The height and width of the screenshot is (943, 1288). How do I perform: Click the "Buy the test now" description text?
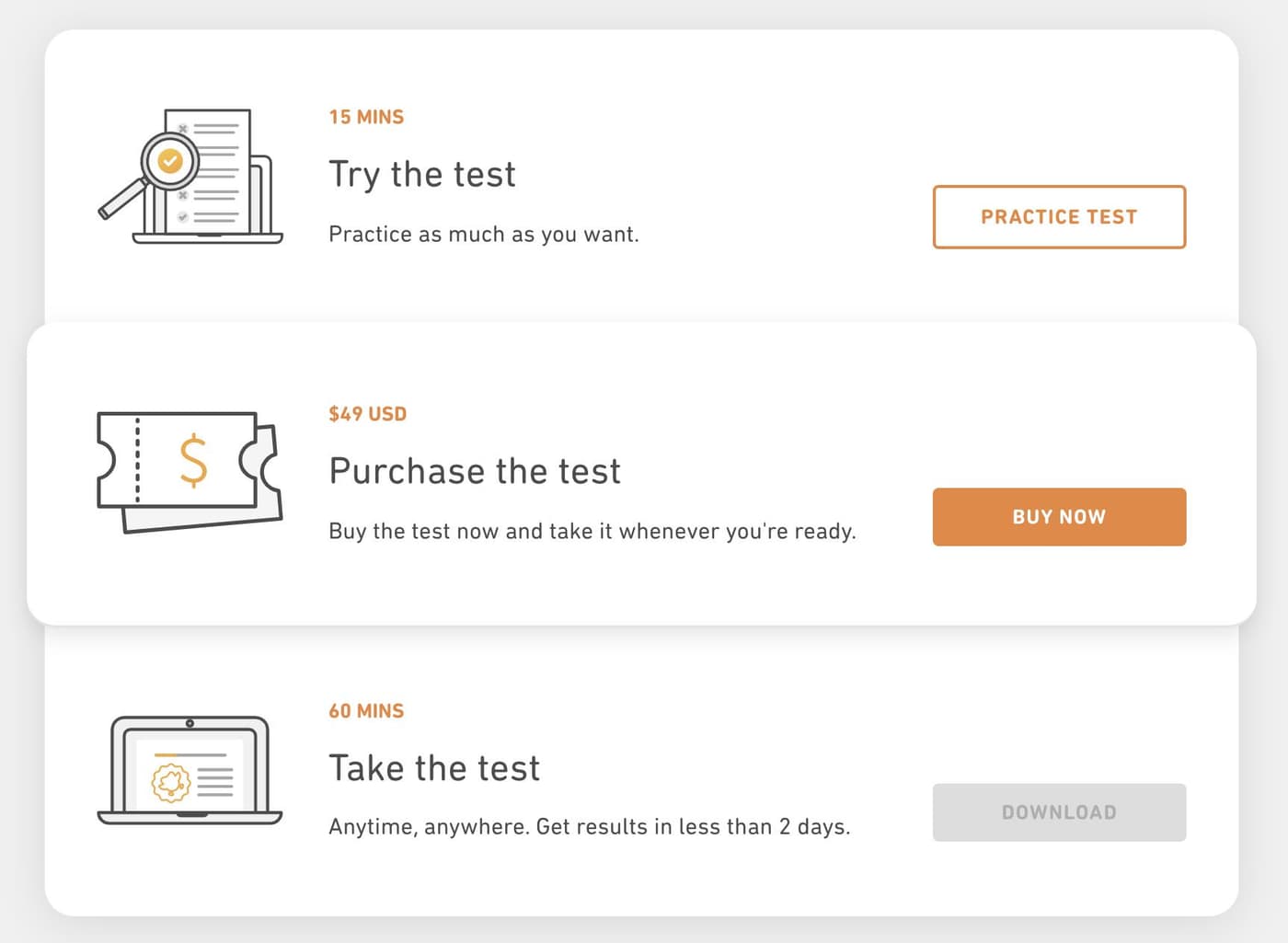(x=592, y=532)
